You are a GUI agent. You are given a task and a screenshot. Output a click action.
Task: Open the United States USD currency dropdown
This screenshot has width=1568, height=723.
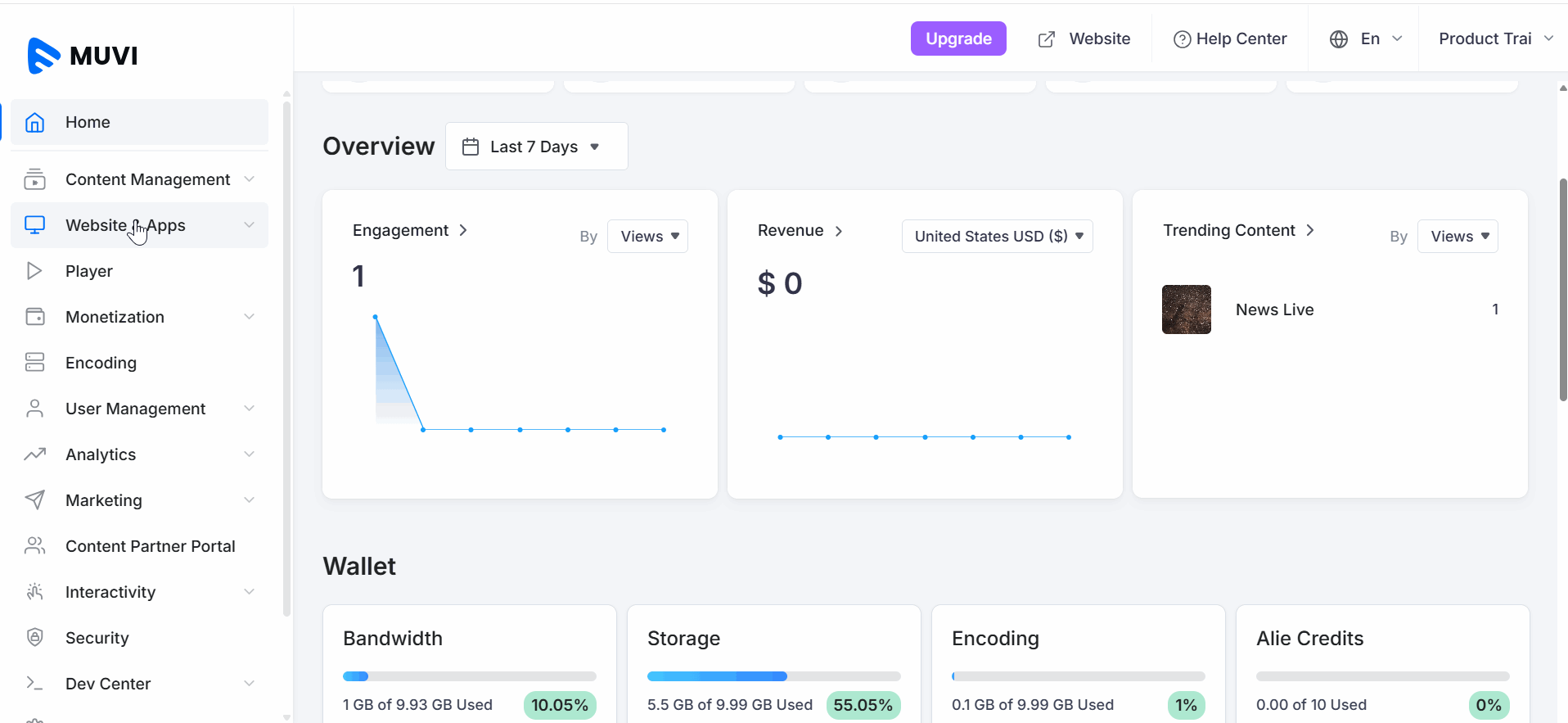[997, 237]
